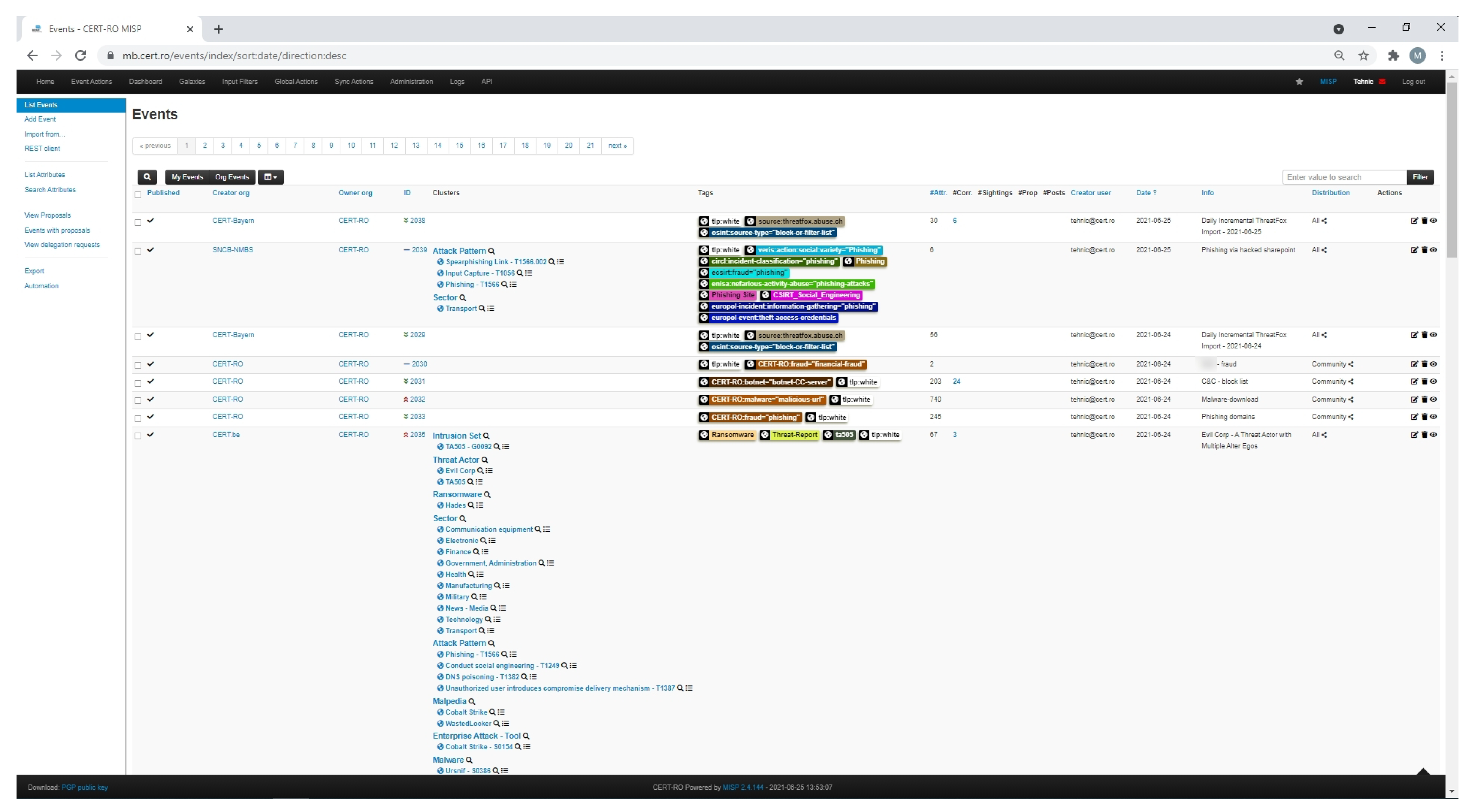Click list icon next to Evil Corp cluster
This screenshot has width=1475, height=812.
(489, 471)
